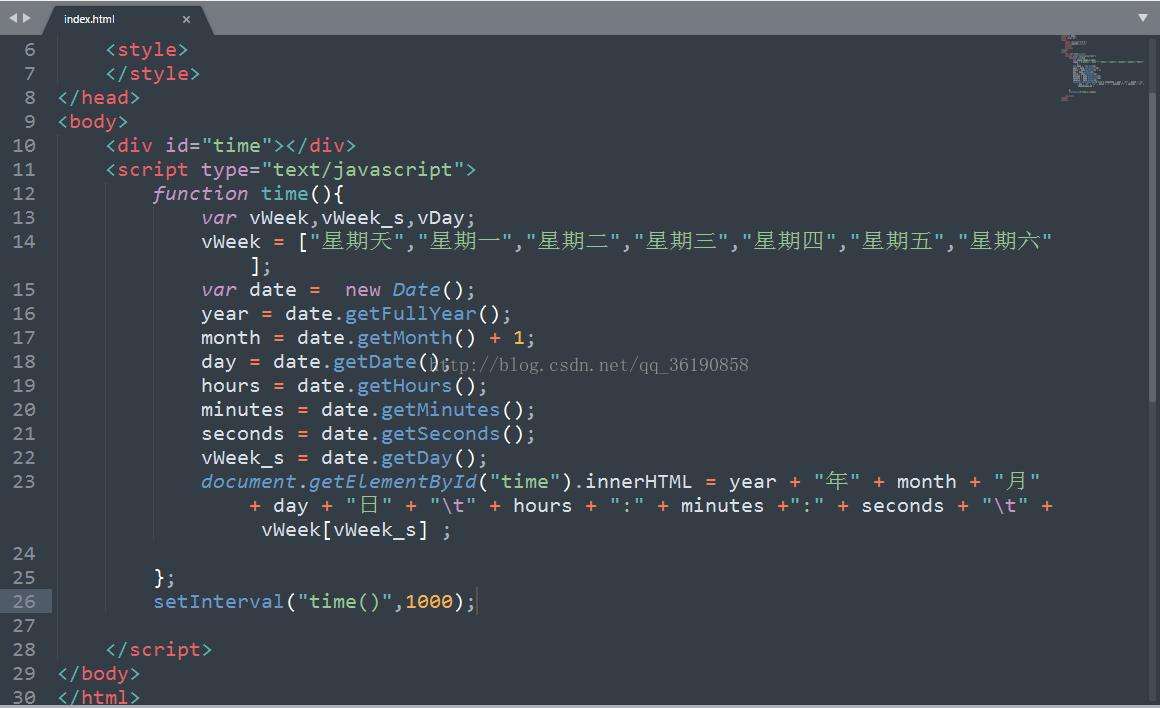This screenshot has width=1160, height=708.
Task: Click the getDate method call
Action: (x=374, y=362)
